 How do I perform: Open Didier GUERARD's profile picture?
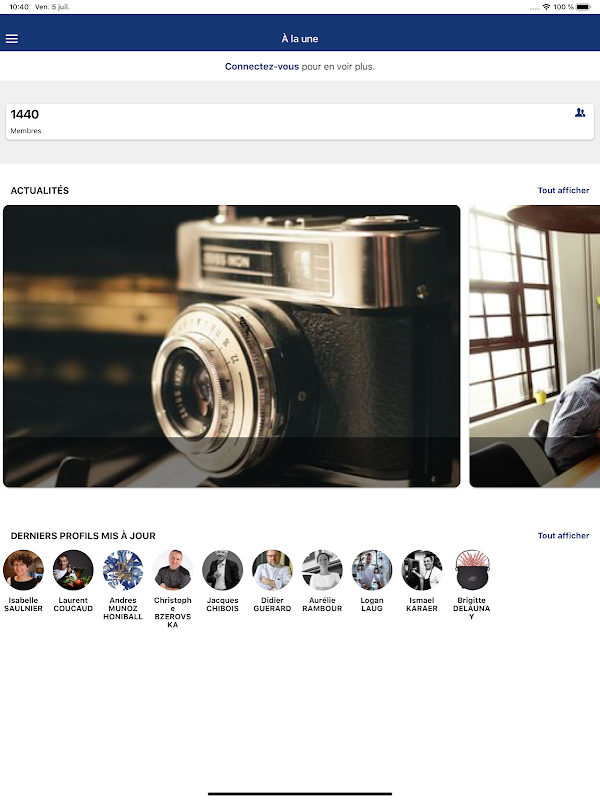click(272, 570)
